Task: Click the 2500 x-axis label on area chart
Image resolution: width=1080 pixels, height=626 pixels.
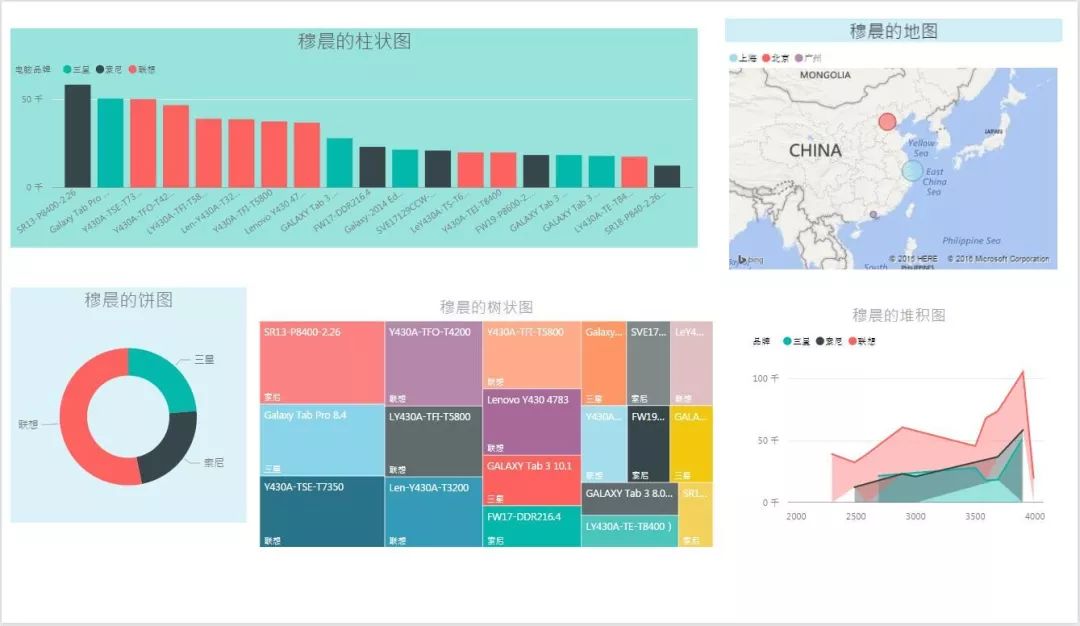Action: point(855,516)
